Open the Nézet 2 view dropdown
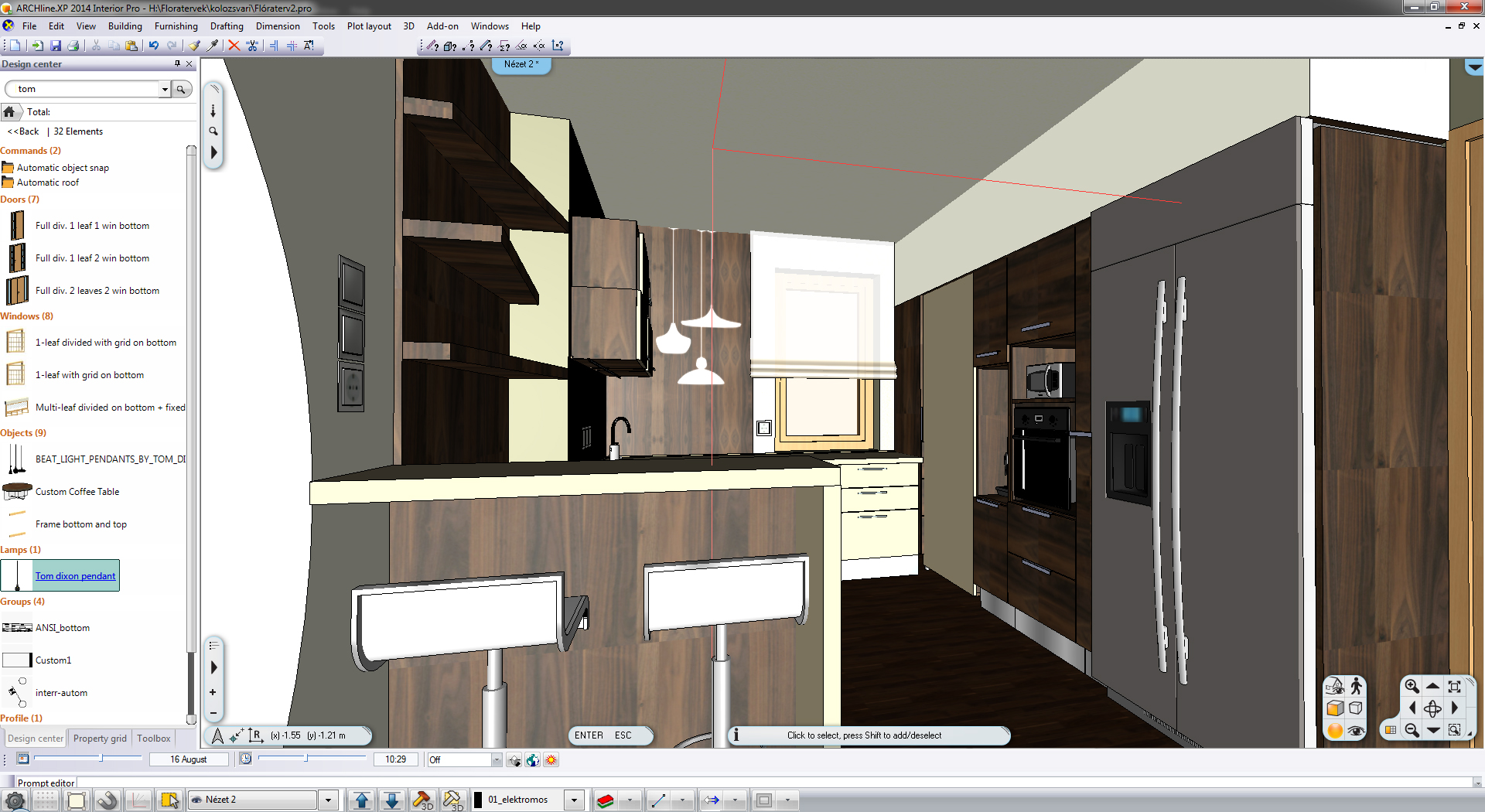Screen dimensions: 1485x812 coord(329,800)
